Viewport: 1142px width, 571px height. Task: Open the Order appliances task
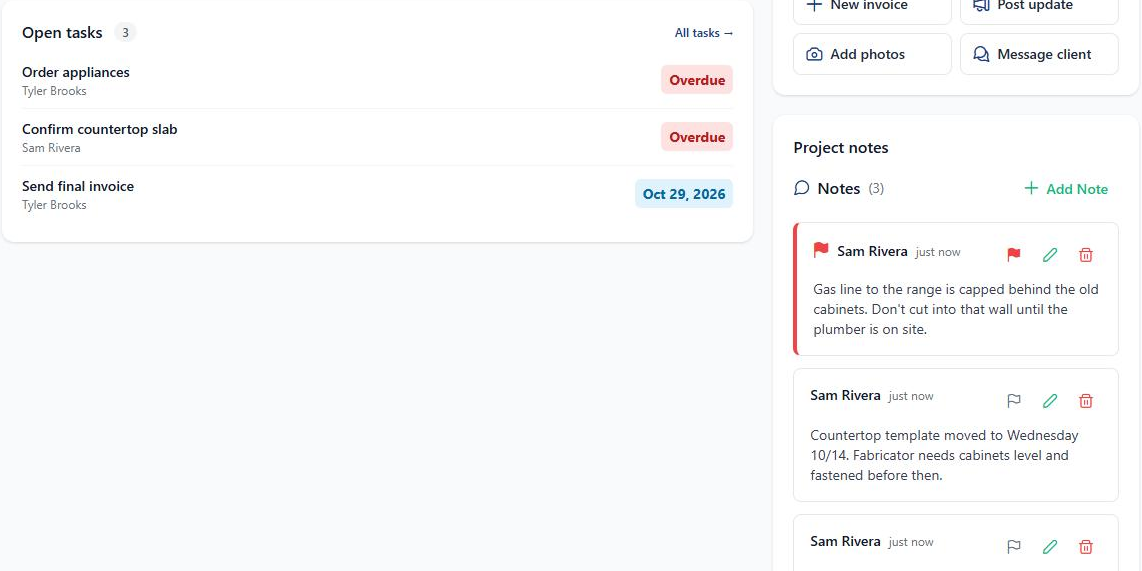(377, 80)
